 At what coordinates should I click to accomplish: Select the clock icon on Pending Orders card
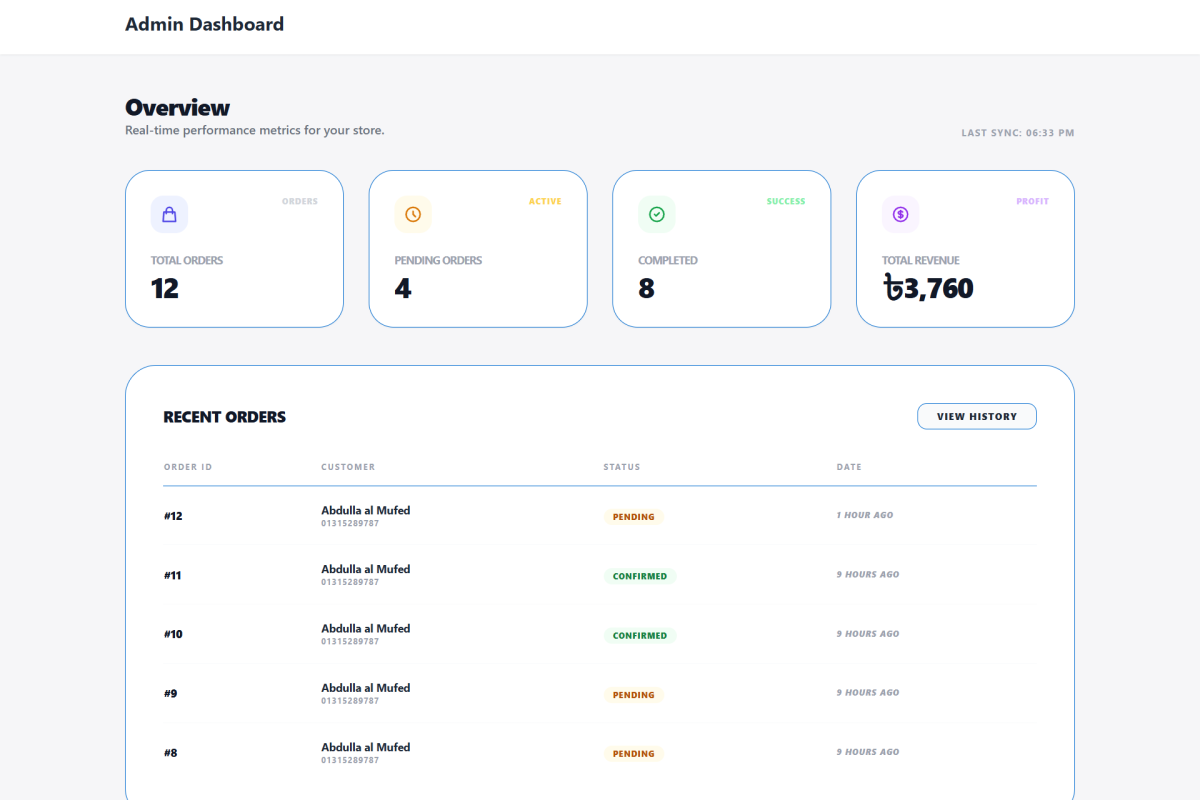coord(413,214)
